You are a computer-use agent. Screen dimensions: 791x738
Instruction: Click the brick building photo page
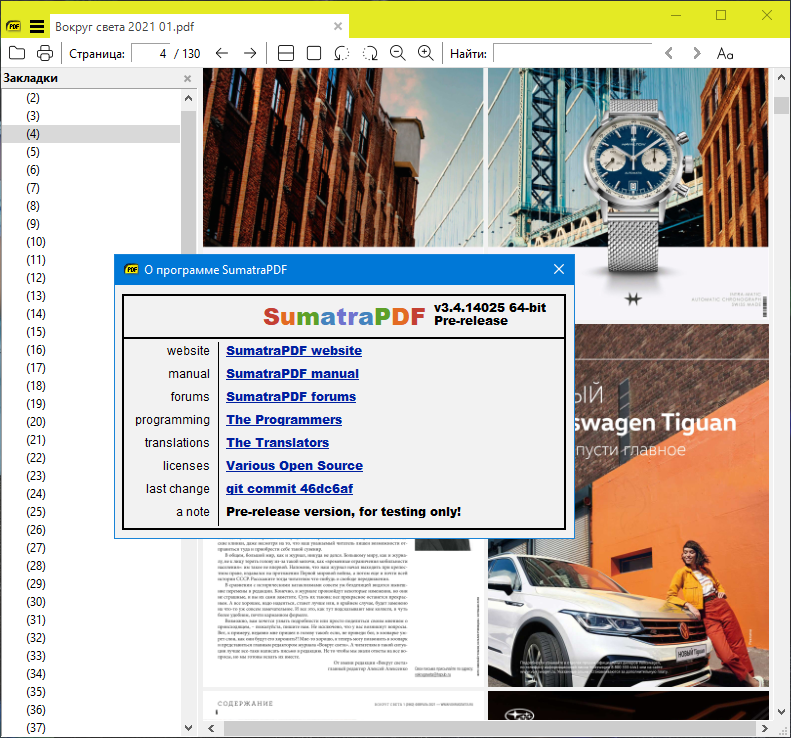[x=343, y=157]
